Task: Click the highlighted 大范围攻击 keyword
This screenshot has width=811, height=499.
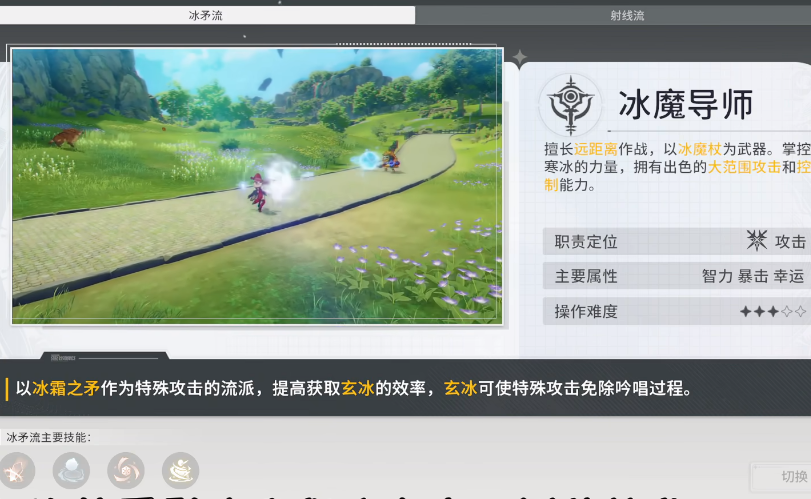Action: [x=743, y=167]
